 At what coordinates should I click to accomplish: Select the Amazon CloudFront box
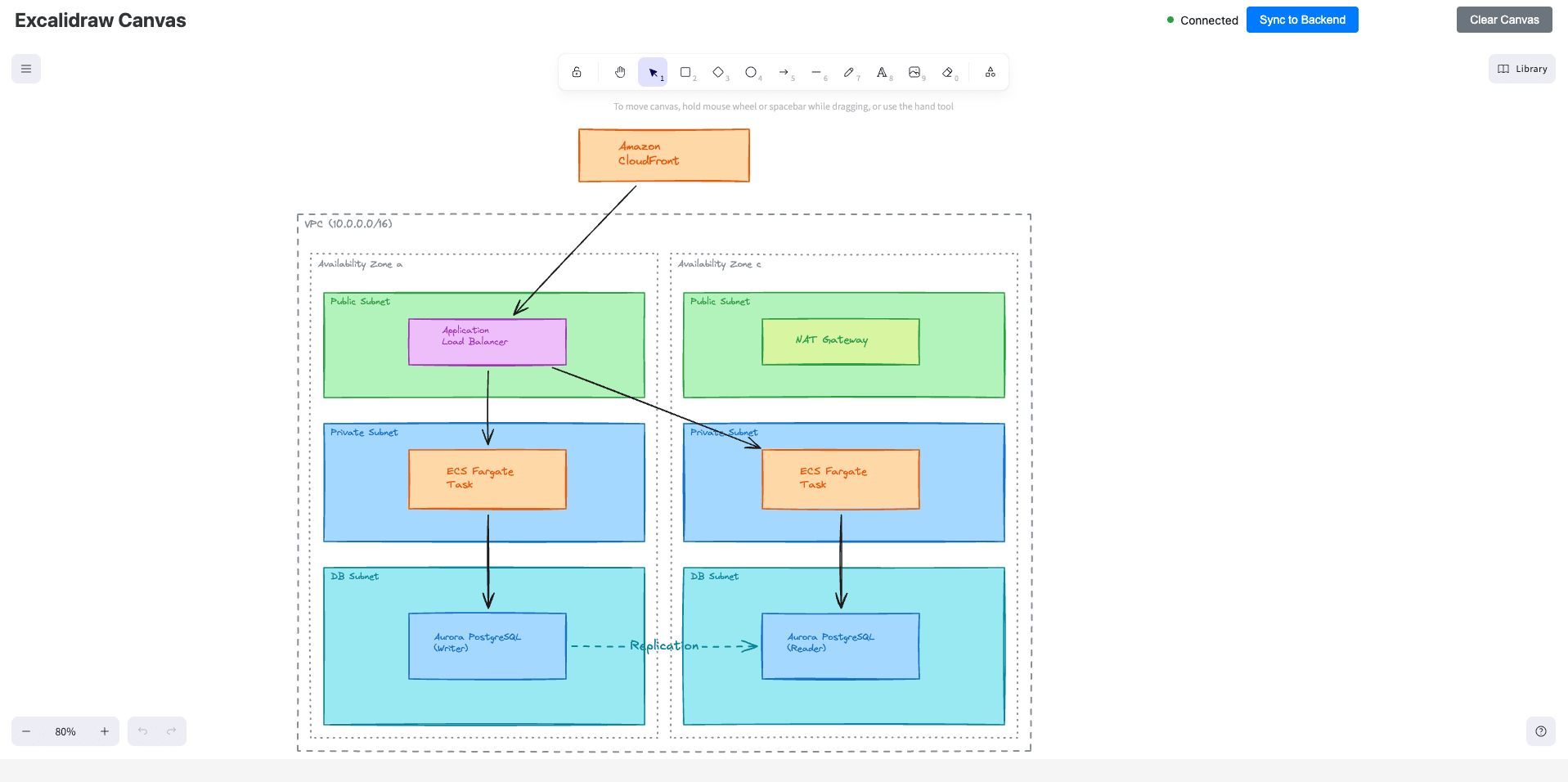(x=664, y=155)
